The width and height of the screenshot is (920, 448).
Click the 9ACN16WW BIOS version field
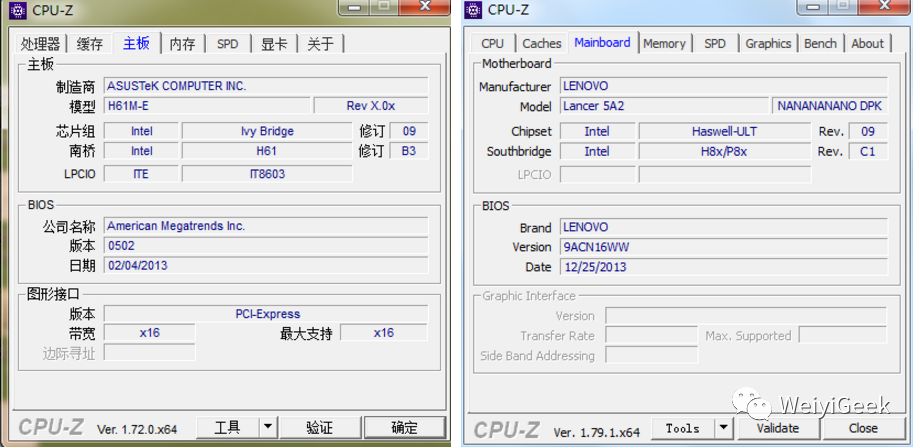pos(723,247)
